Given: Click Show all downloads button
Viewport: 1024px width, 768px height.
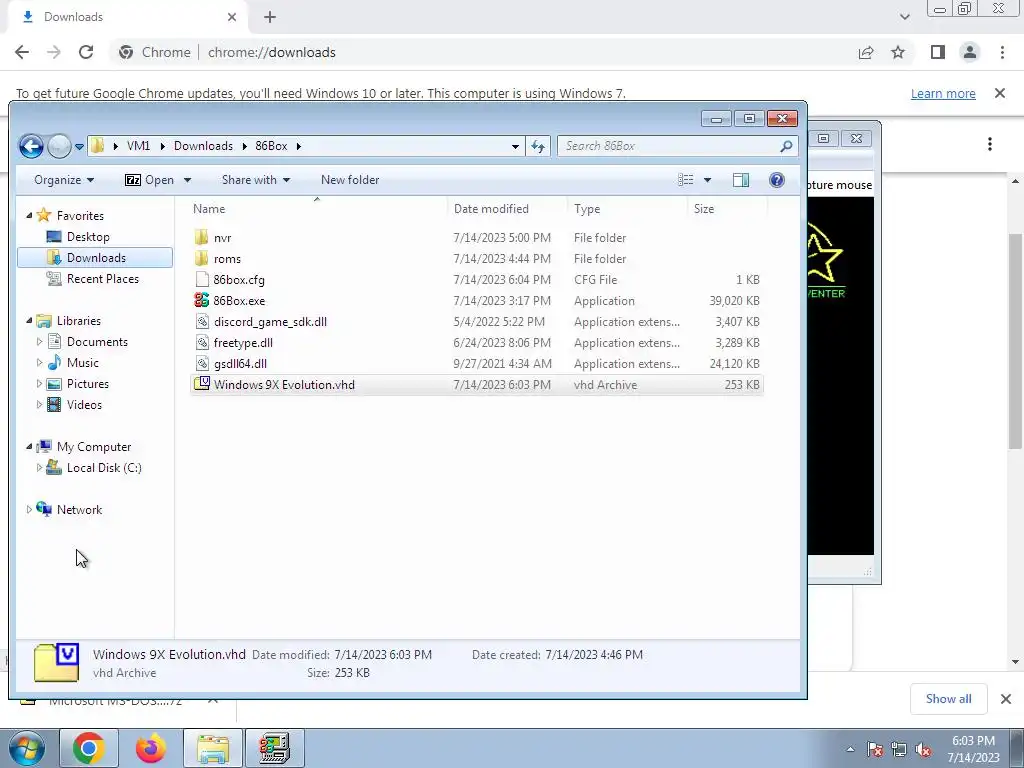Looking at the screenshot, I should pos(948,699).
